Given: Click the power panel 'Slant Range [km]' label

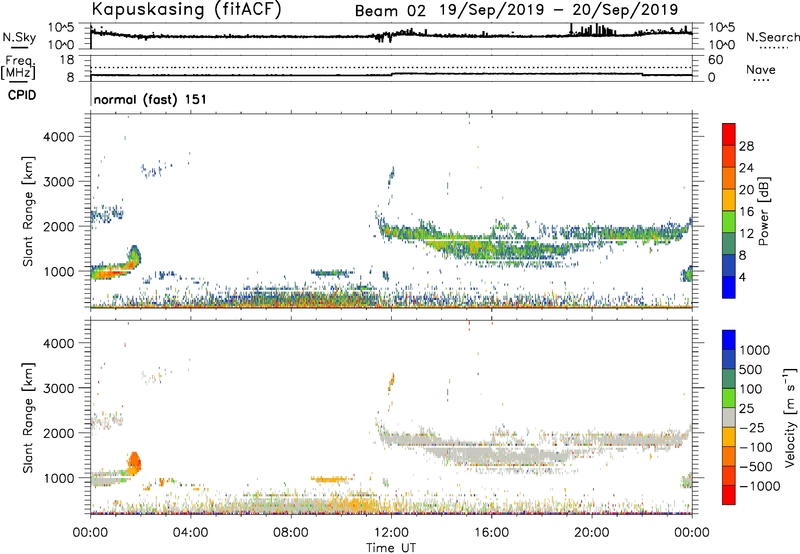Looking at the screenshot, I should coord(28,211).
